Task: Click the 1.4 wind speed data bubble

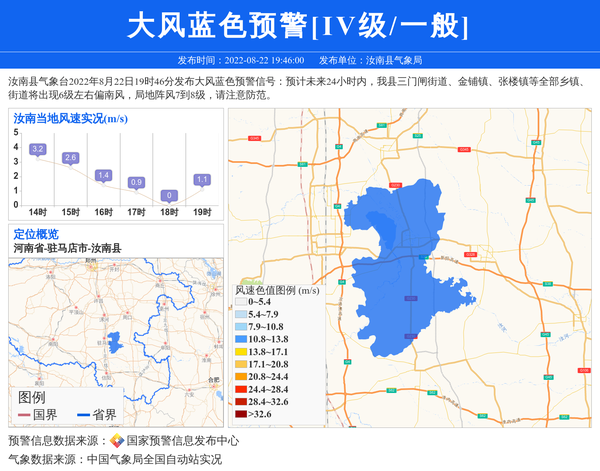Action: [x=103, y=176]
